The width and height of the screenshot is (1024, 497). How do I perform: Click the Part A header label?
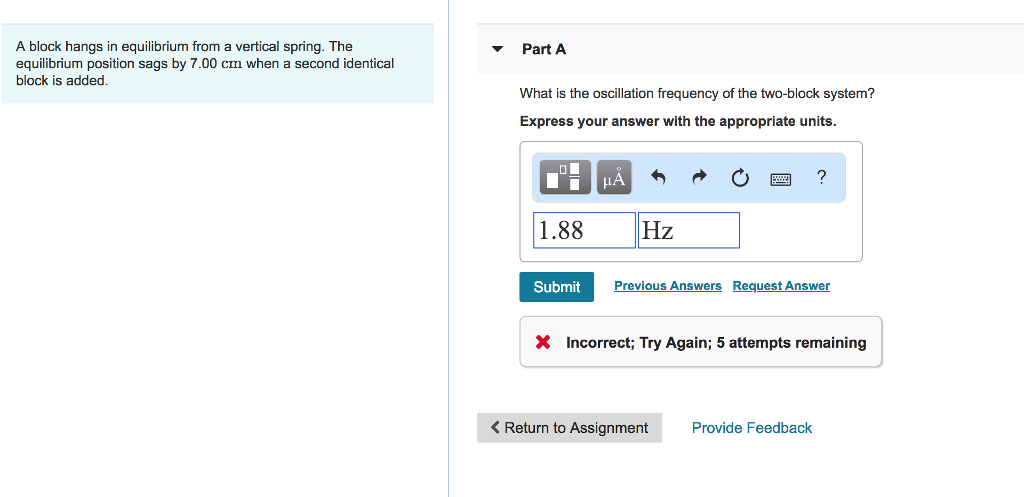click(544, 49)
